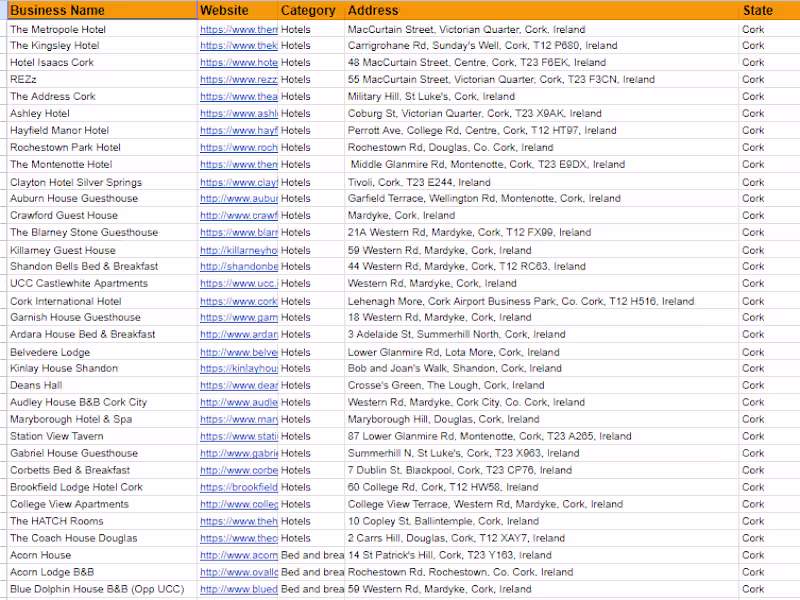Open Killarney Guest House website link

tap(239, 251)
